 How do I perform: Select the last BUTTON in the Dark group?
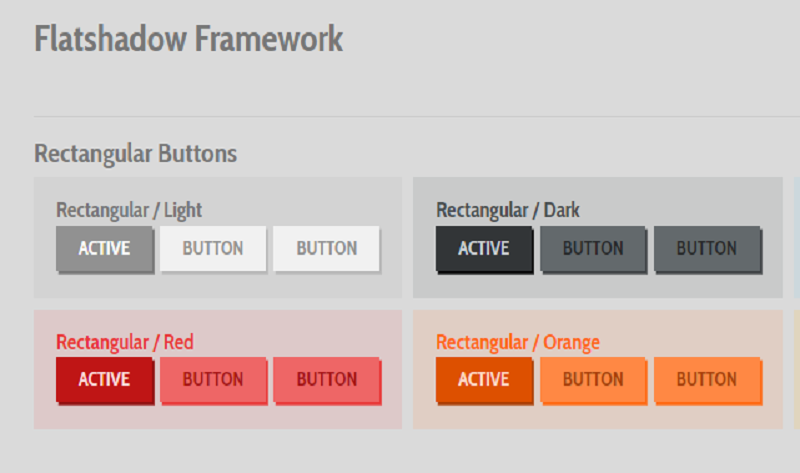tap(706, 248)
